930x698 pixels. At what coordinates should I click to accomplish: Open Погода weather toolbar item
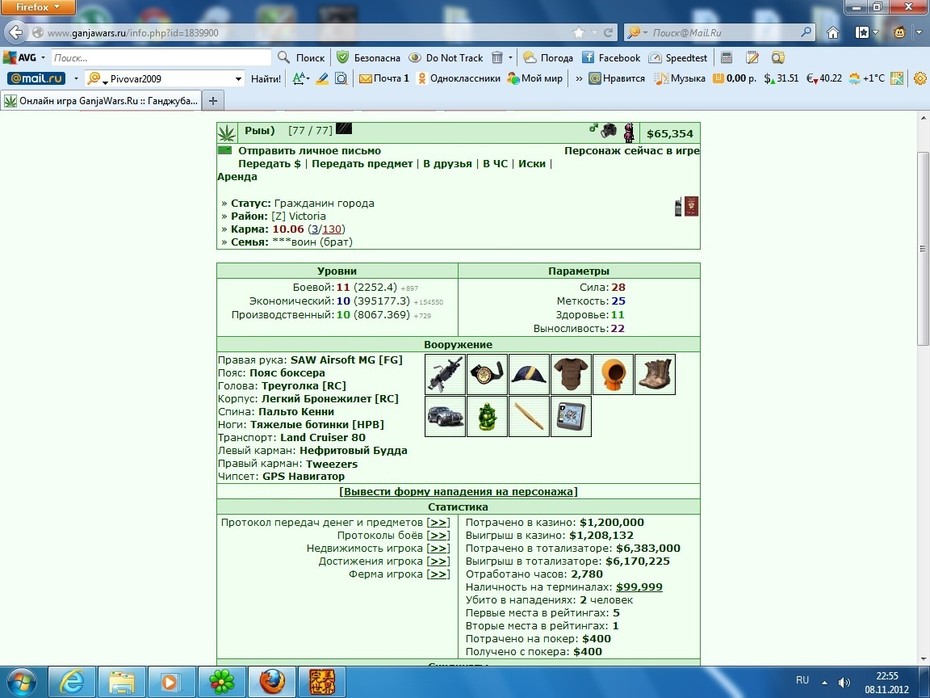[548, 58]
